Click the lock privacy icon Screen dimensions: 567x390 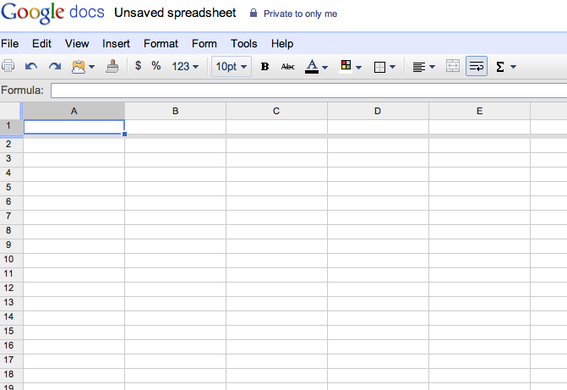coord(253,13)
